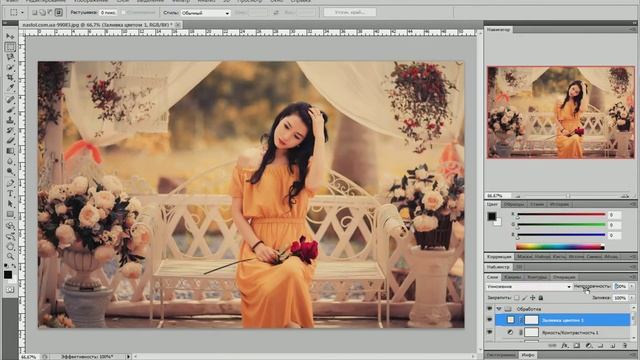The image size is (640, 360).
Task: Toggle lock image pixels brush icon
Action: [x=524, y=298]
